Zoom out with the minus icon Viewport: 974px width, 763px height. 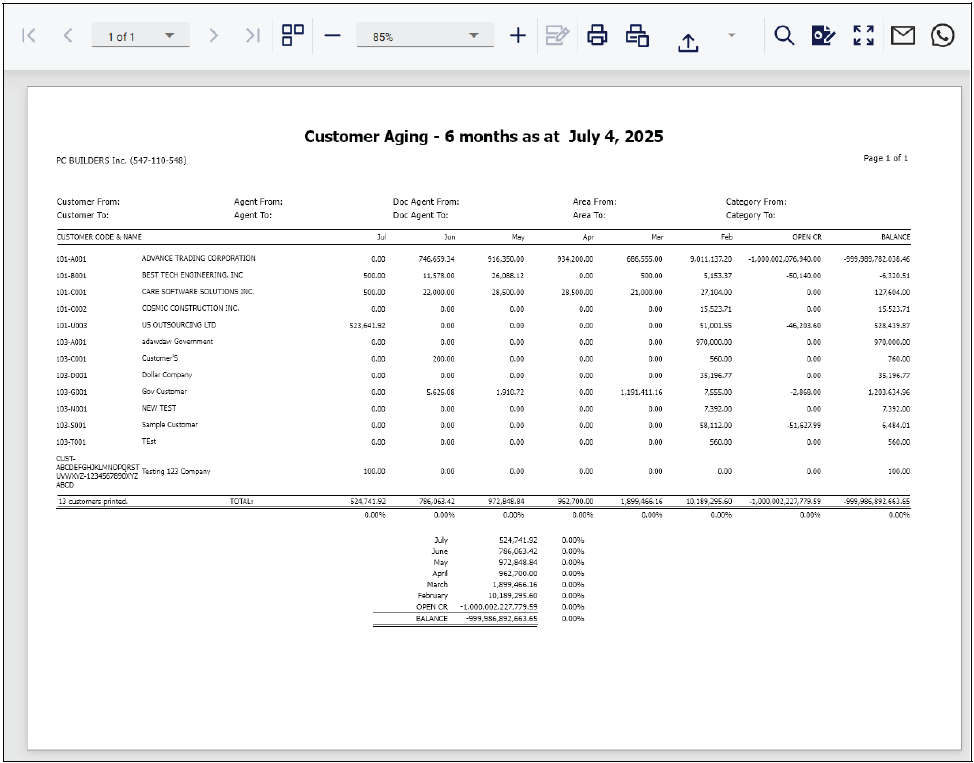[332, 35]
